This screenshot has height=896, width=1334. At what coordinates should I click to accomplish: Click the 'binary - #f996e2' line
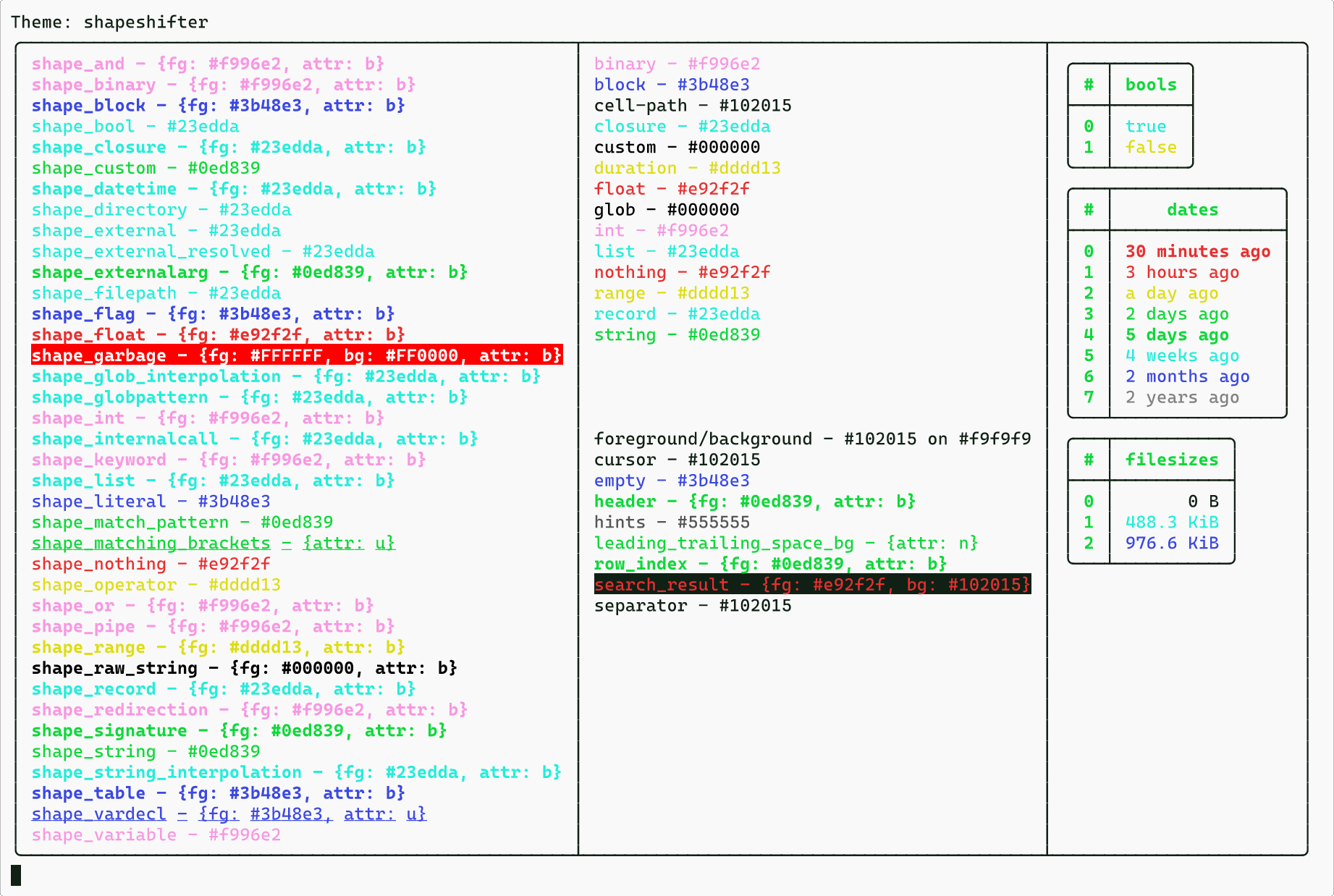coord(677,64)
